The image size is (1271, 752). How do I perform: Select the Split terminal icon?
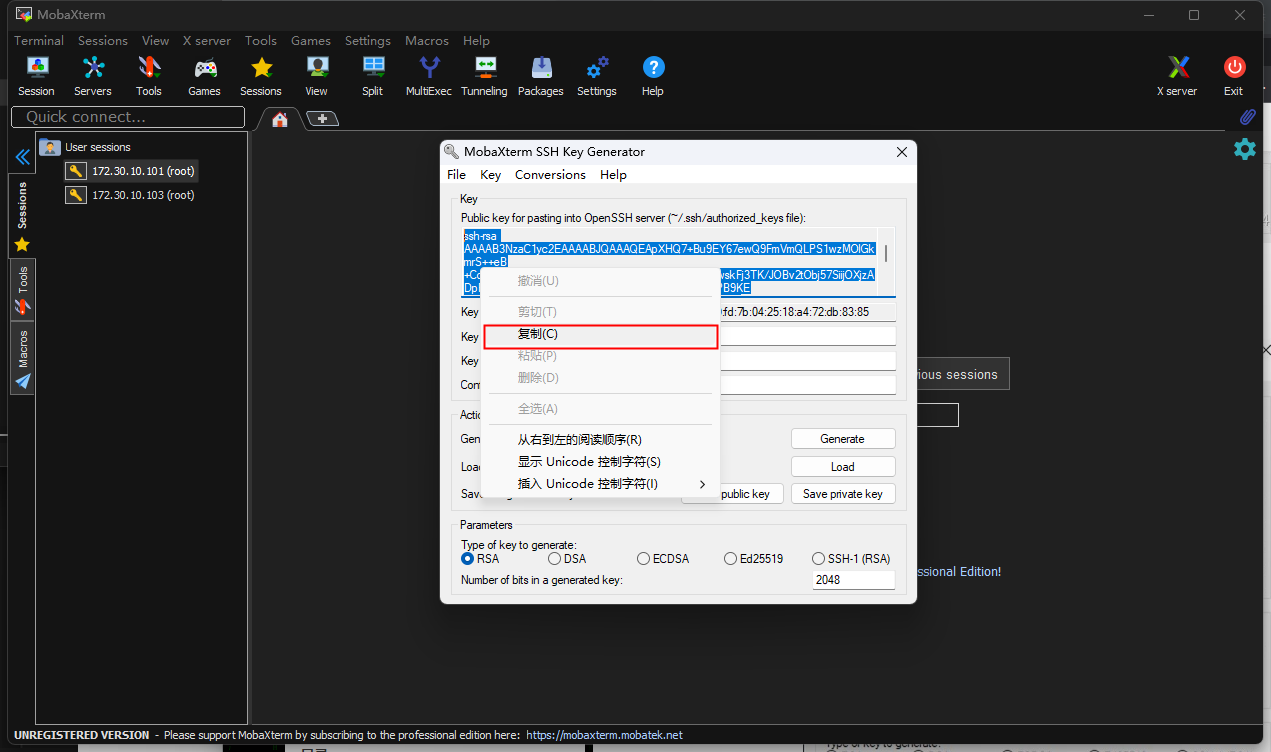(x=373, y=76)
